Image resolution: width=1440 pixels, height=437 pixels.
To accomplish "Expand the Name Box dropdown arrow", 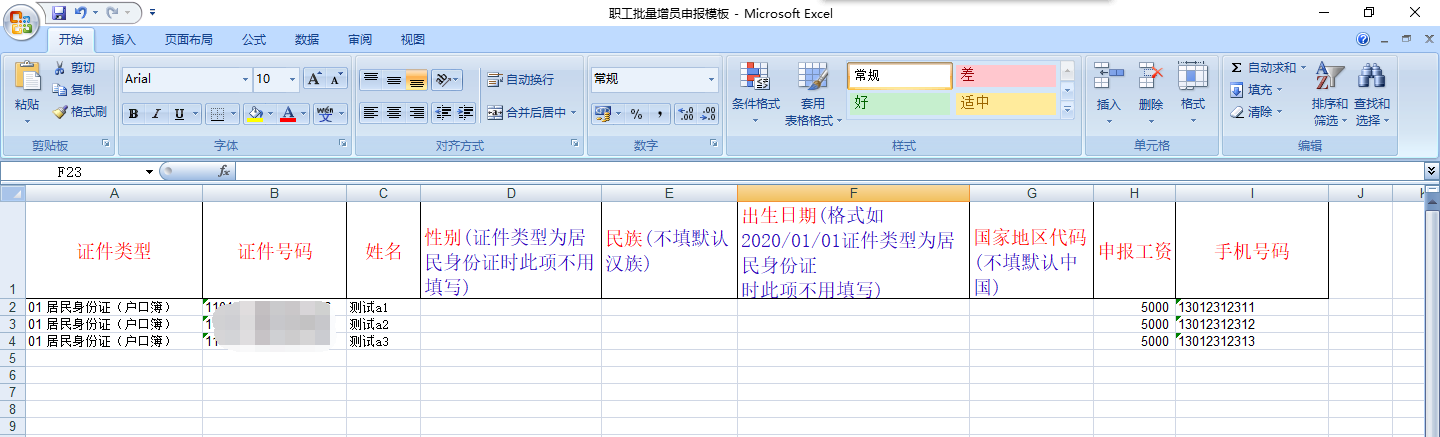I will coord(149,172).
